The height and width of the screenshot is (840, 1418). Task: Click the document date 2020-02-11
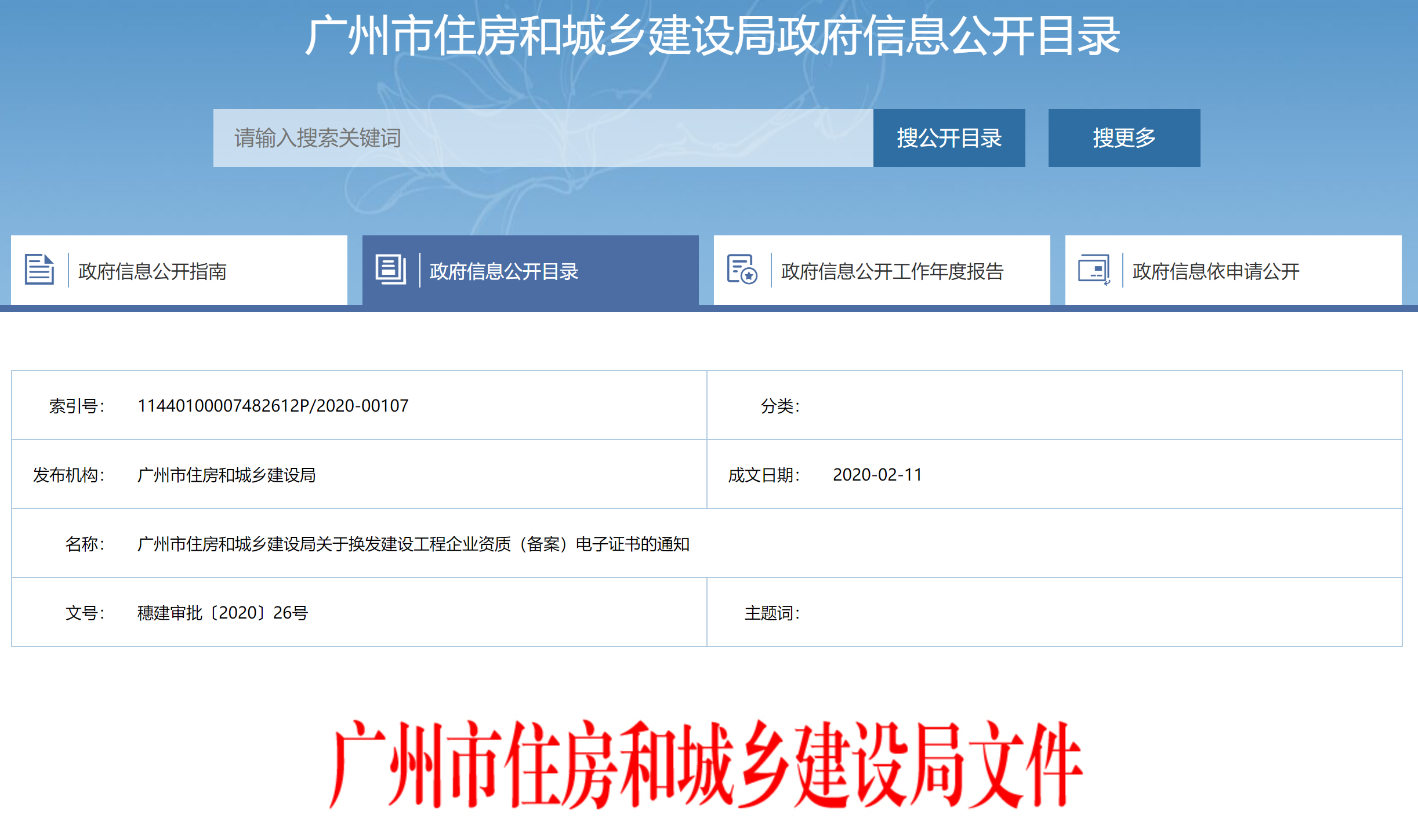(x=877, y=475)
